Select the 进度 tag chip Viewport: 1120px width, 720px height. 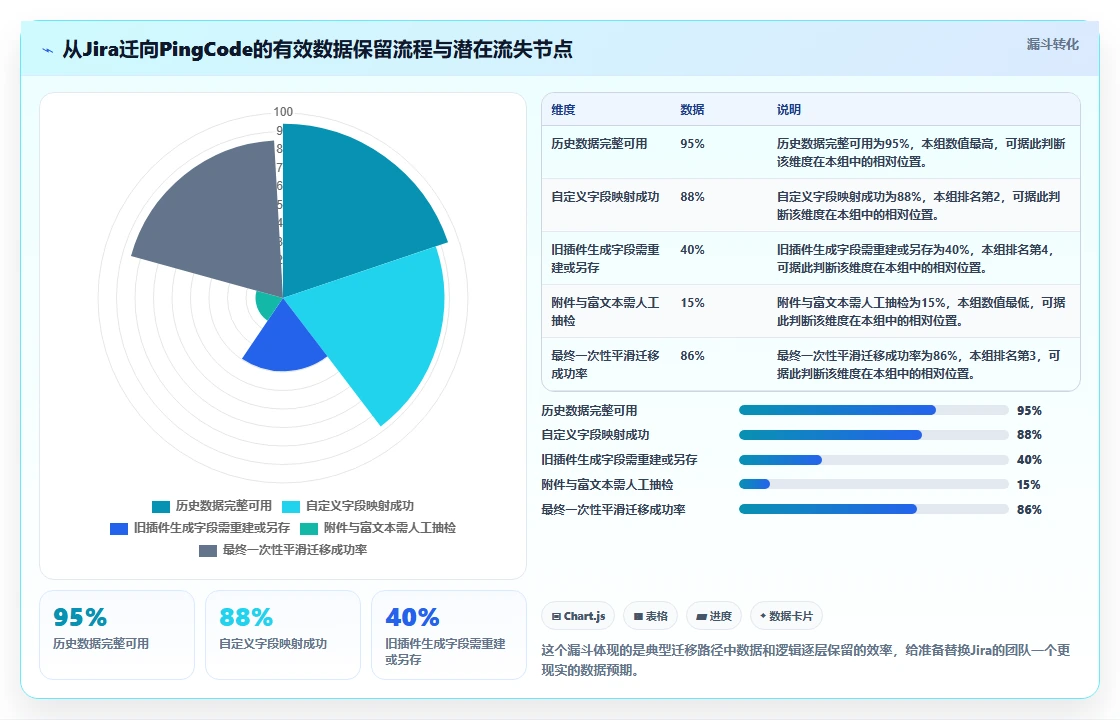click(714, 616)
